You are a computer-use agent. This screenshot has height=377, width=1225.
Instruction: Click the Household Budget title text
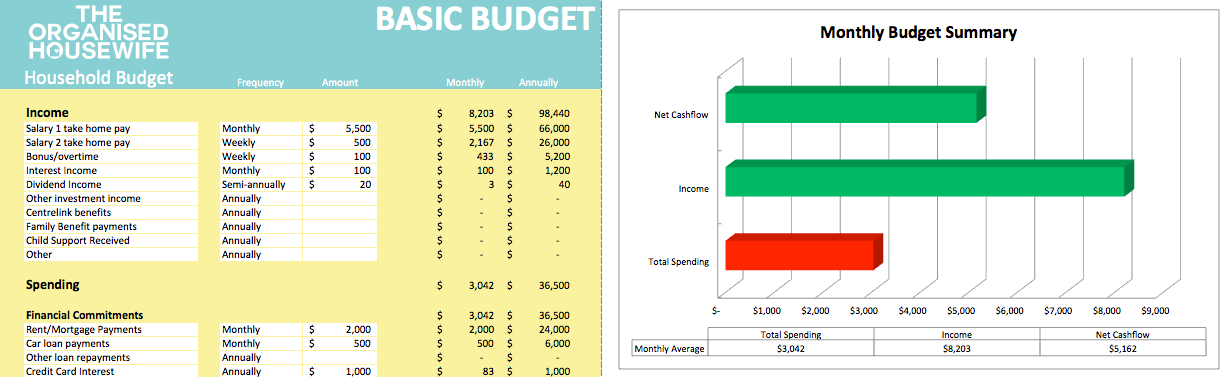(98, 78)
